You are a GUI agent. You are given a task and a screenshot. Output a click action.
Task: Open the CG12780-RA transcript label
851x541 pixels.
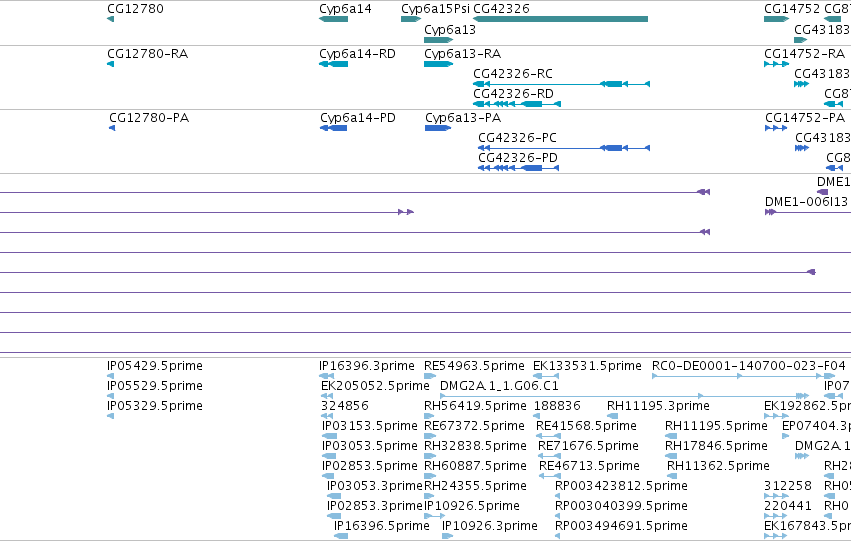(x=148, y=54)
